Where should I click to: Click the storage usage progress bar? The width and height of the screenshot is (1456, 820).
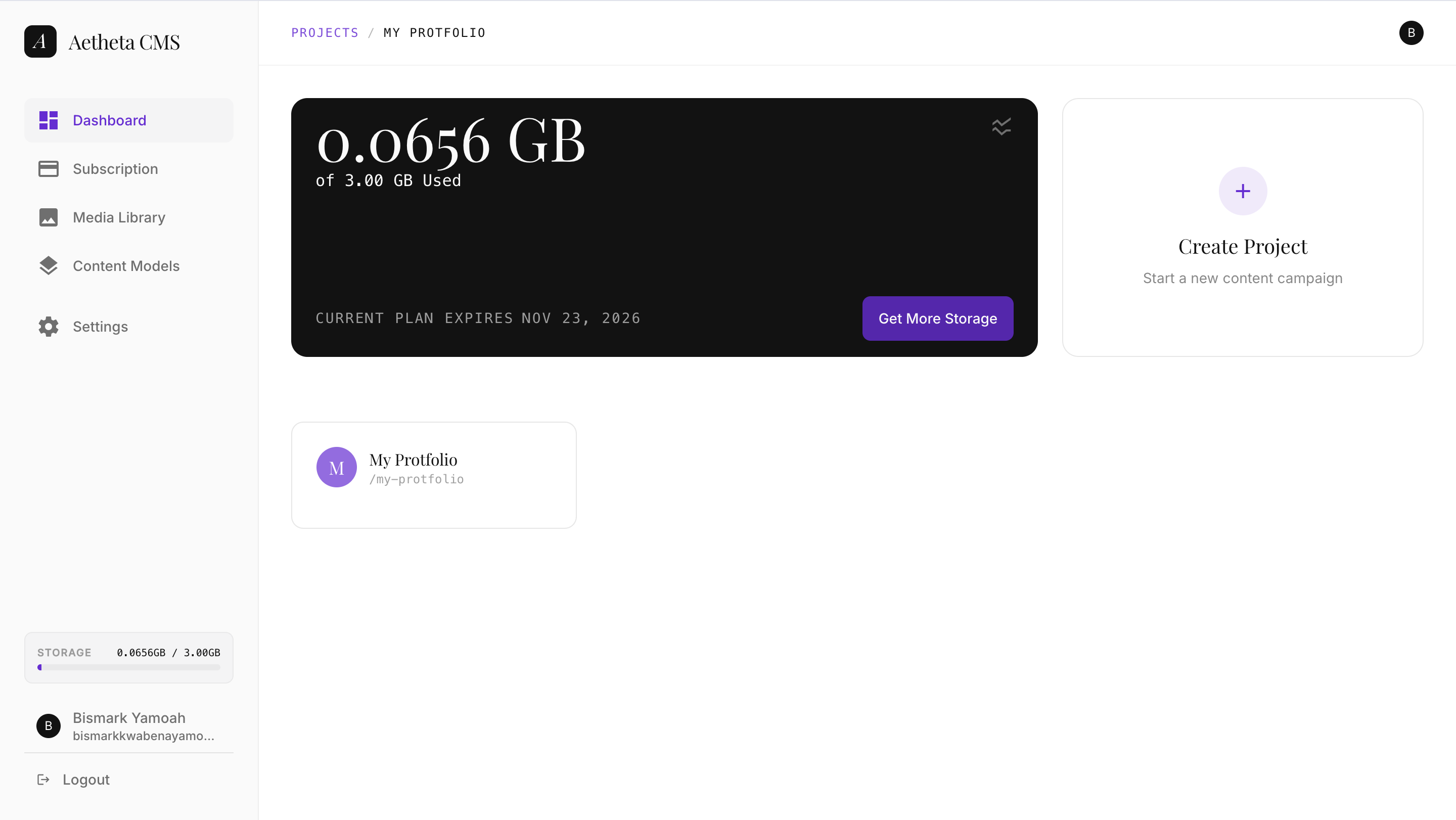pyautogui.click(x=128, y=667)
